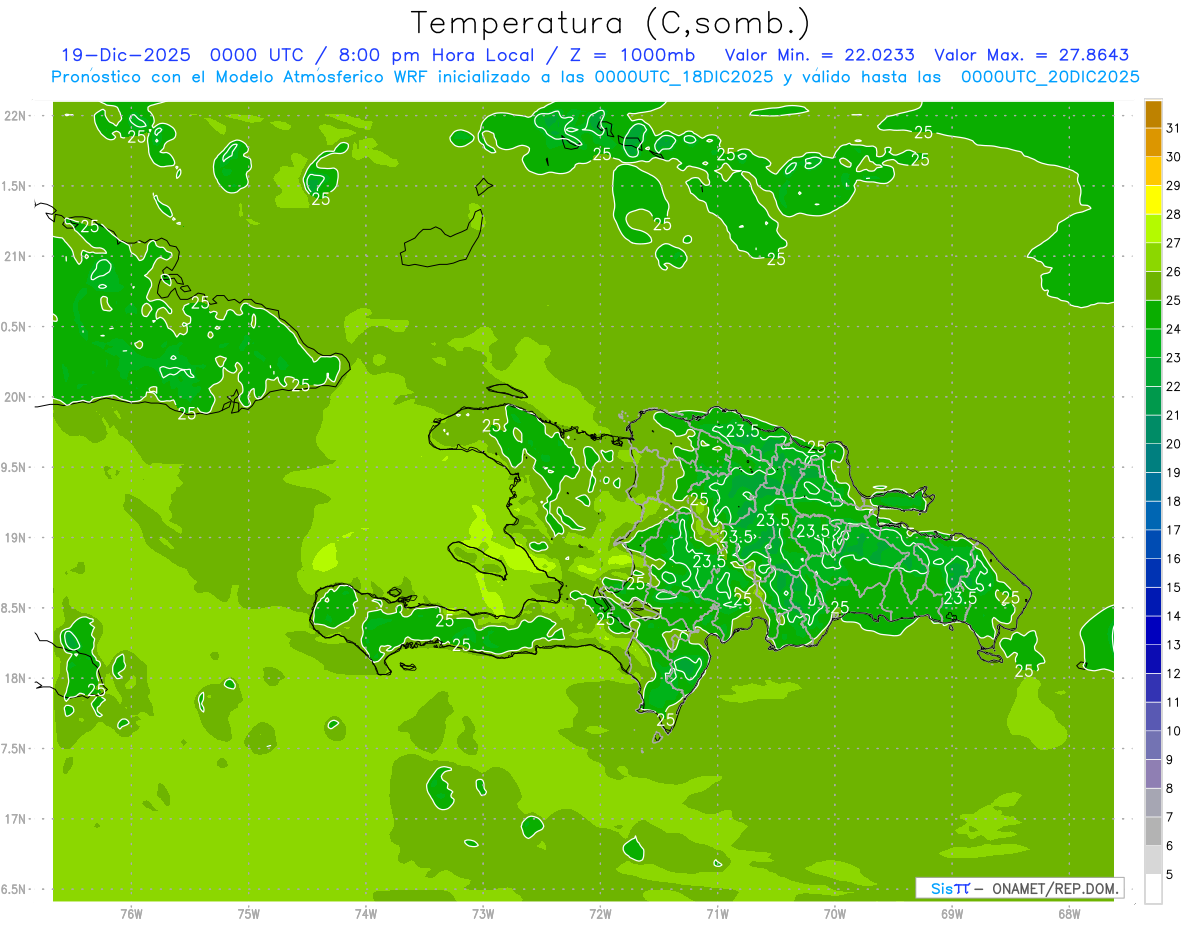The image size is (1200, 927).
Task: Click the title "Temperatura (C,somb.)"
Action: [611, 24]
